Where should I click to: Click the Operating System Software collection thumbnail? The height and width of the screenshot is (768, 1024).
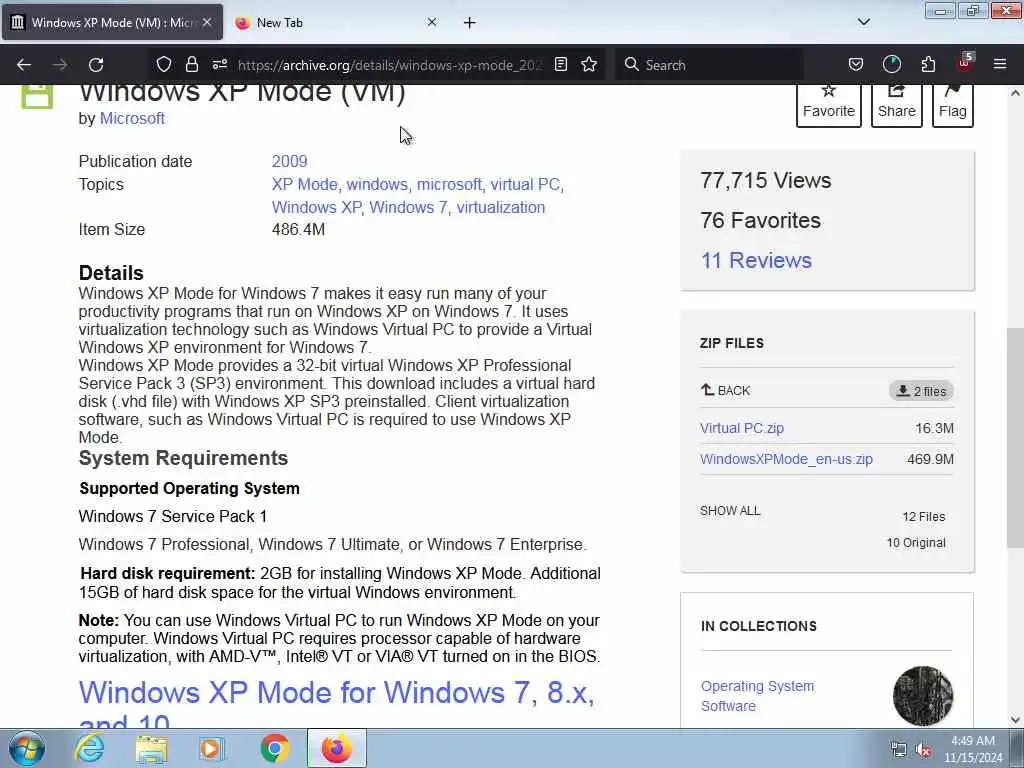pyautogui.click(x=923, y=696)
